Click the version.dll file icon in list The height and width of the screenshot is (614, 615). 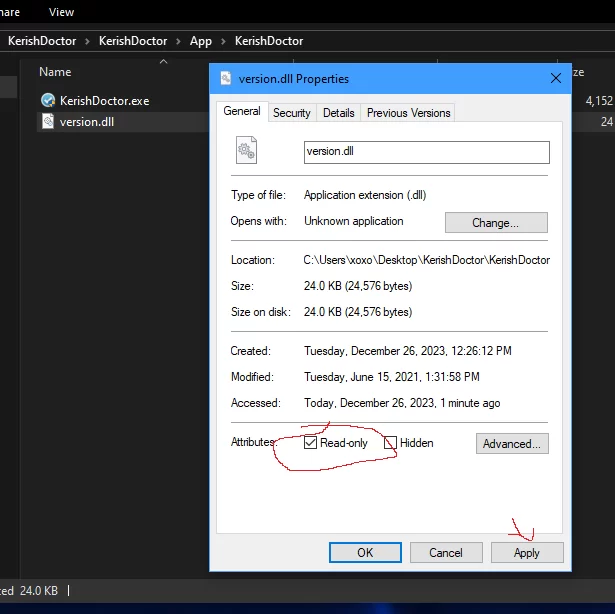click(x=48, y=122)
